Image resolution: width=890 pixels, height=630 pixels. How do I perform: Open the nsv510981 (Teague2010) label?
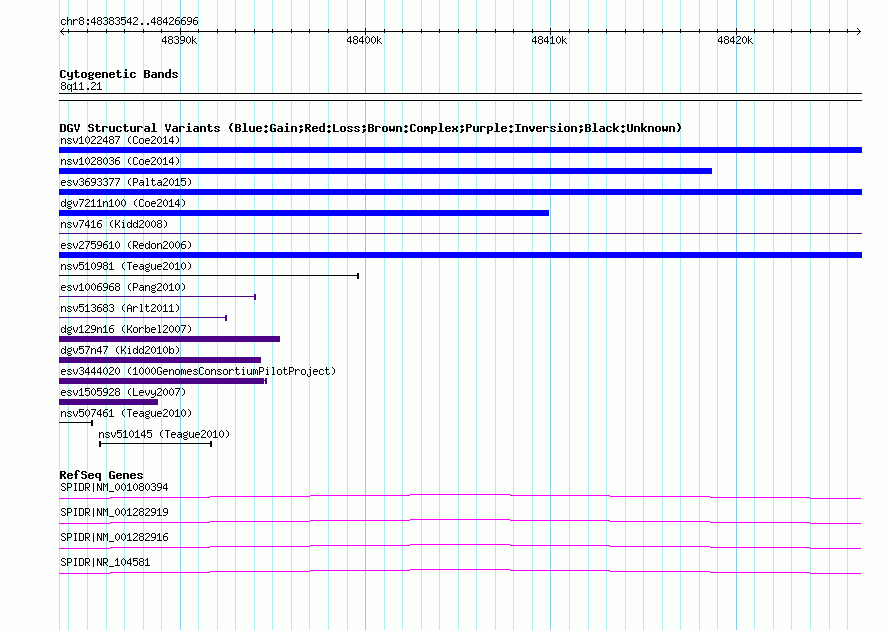[126, 266]
